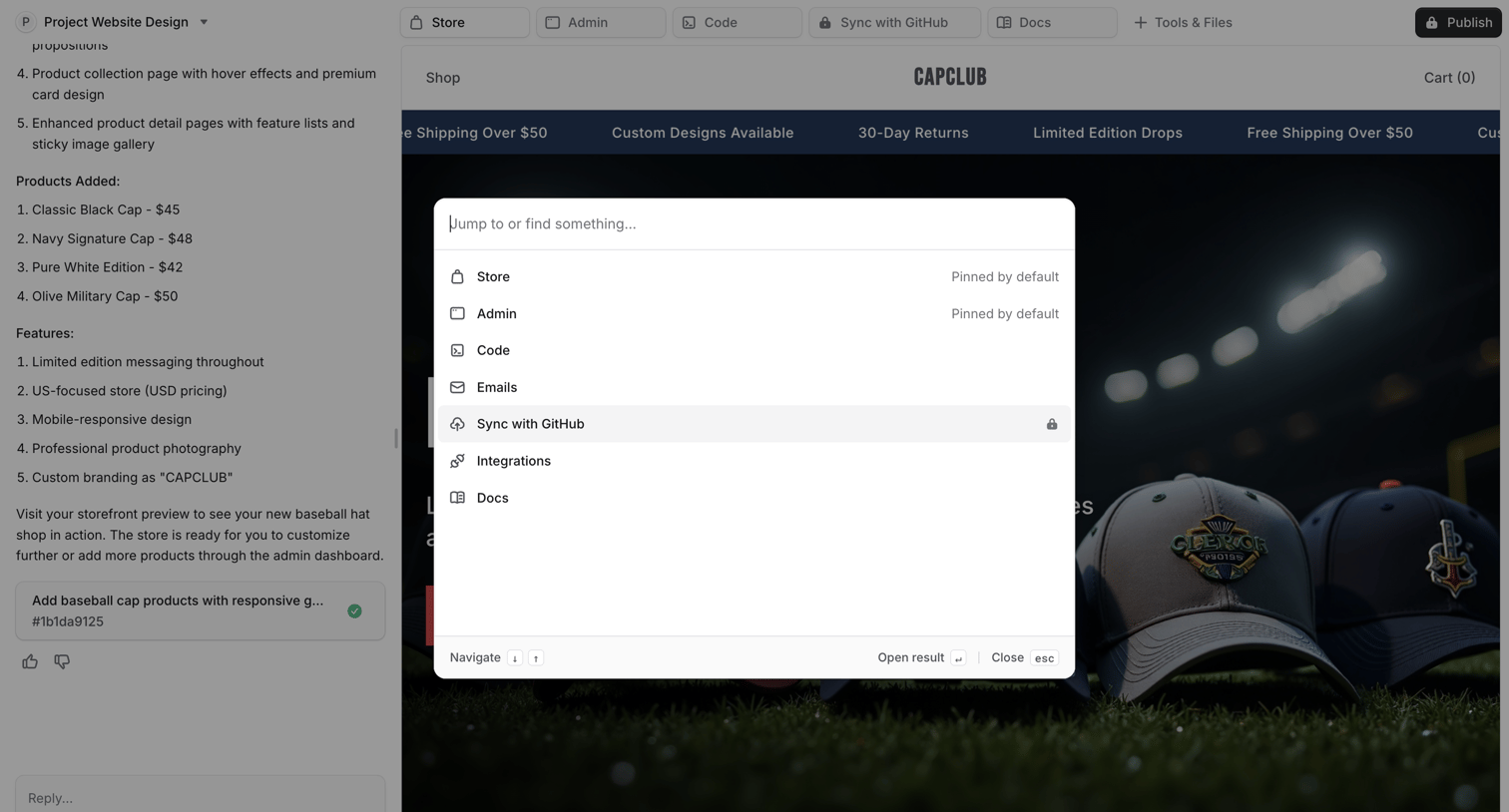1509x812 pixels.
Task: Select the Sync with GitHub tab
Action: click(x=895, y=22)
